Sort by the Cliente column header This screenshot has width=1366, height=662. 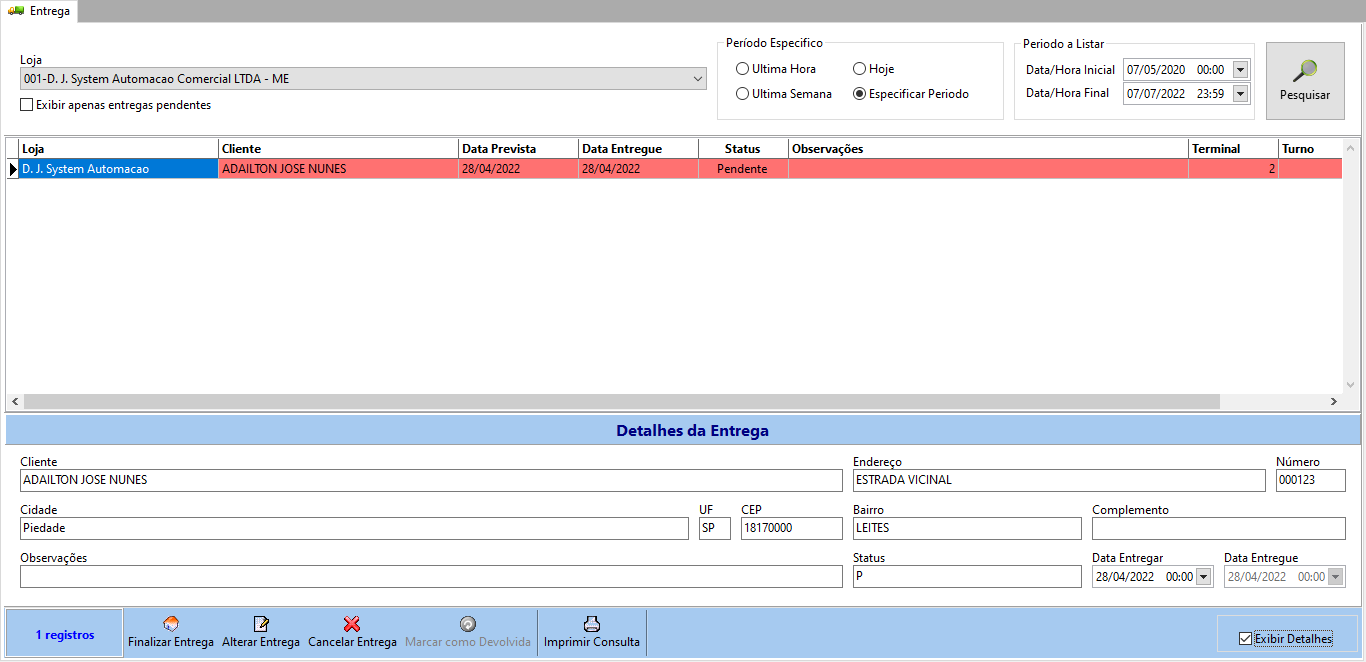point(338,149)
